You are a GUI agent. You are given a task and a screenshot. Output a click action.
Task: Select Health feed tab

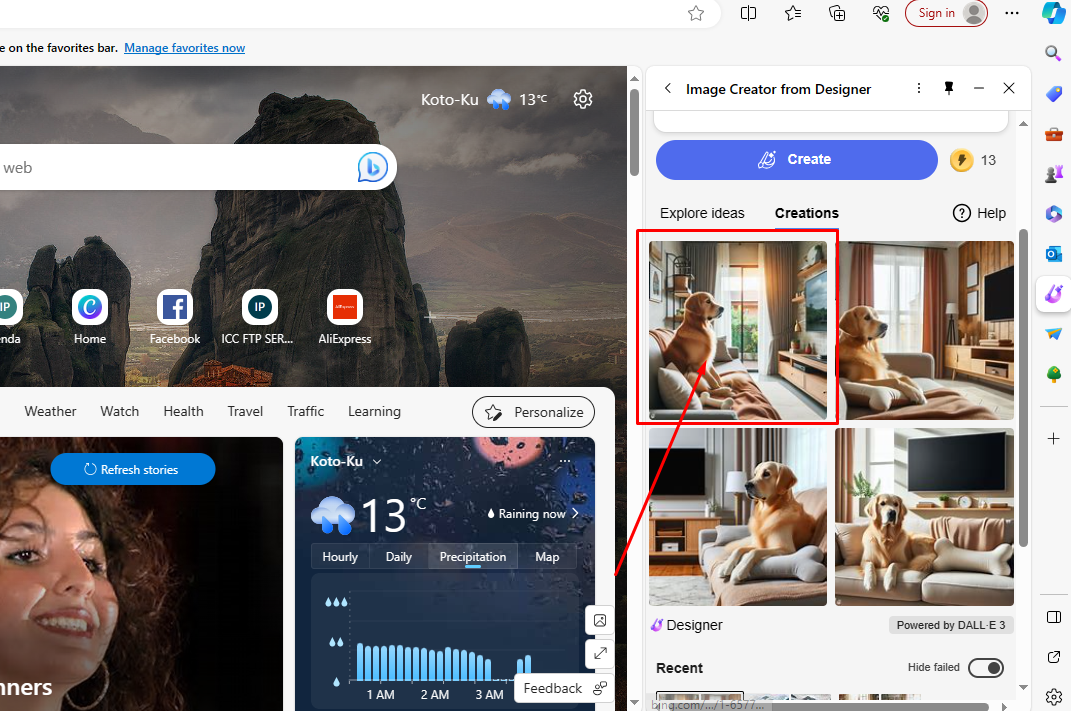183,411
